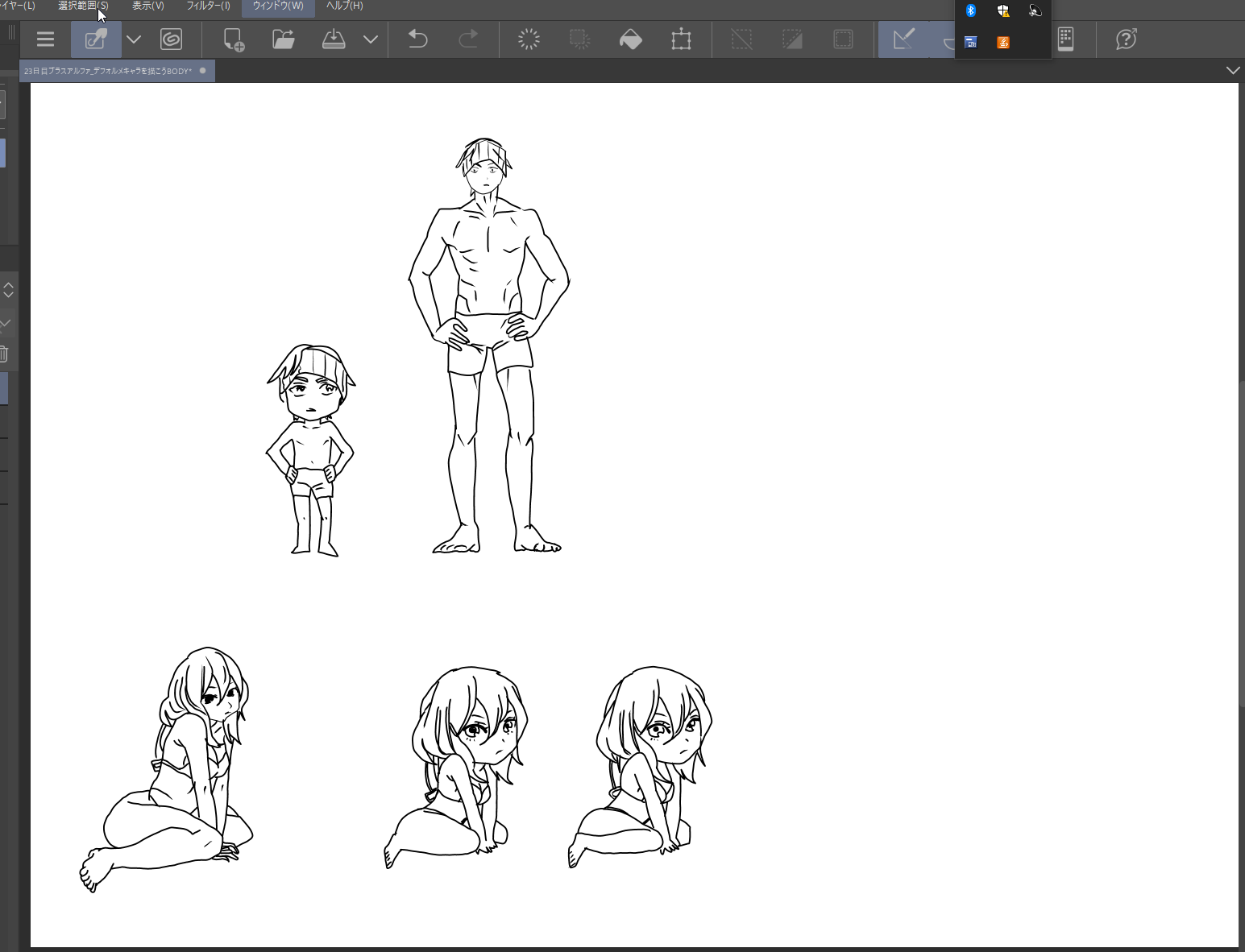
Task: Click the Save icon in the command bar
Action: (334, 39)
